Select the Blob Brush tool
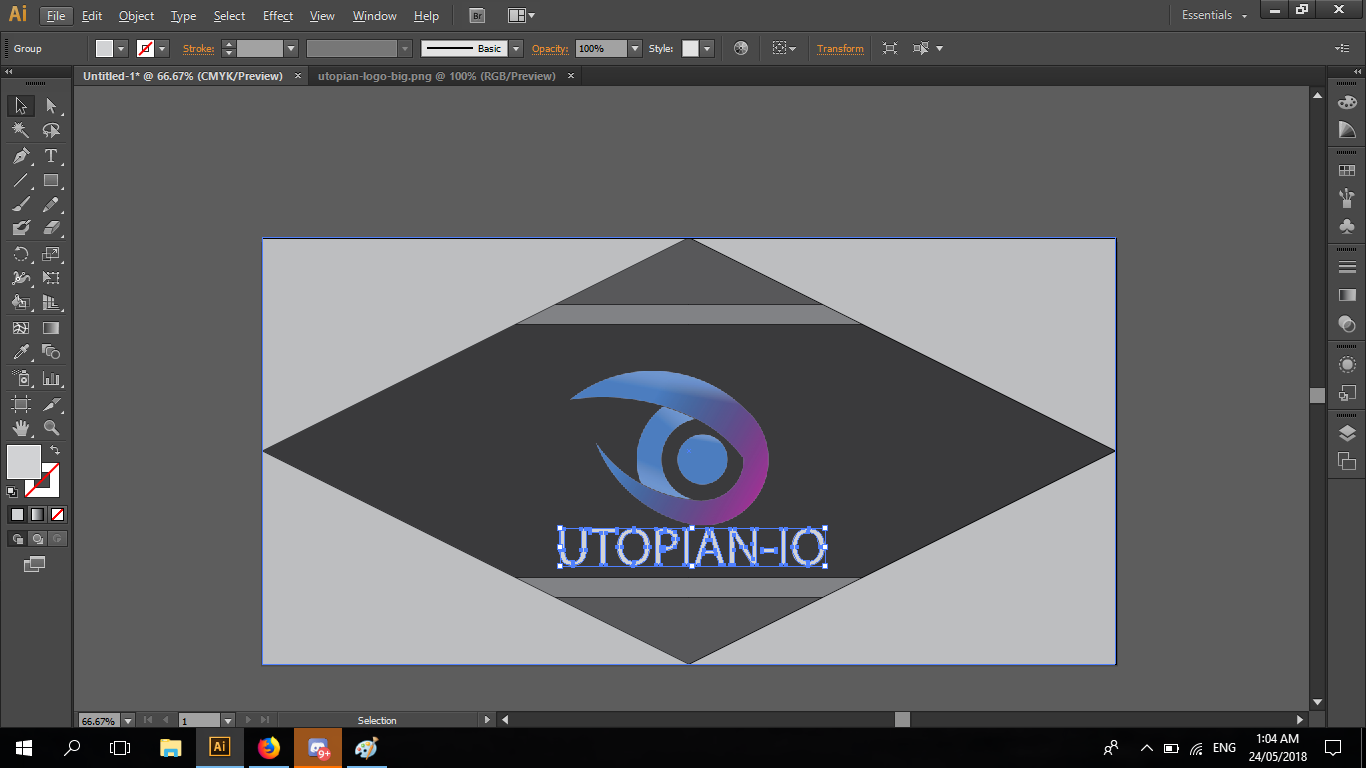The image size is (1366, 768). click(x=20, y=229)
